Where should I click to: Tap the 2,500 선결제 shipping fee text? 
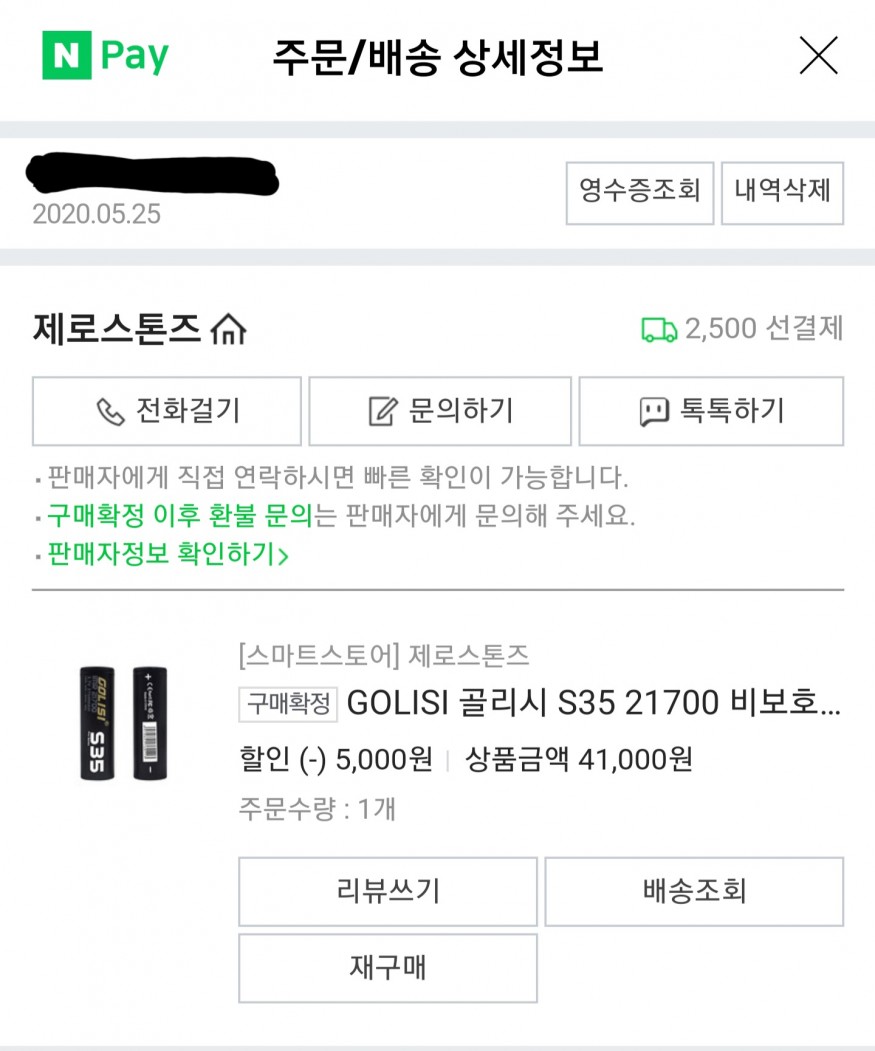pos(764,328)
